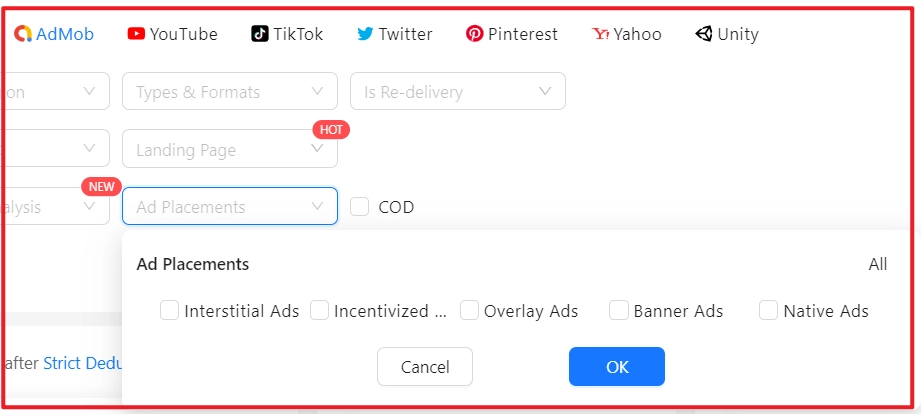This screenshot has height=414, width=921.
Task: Follow the Strict Dedu link
Action: 83,363
